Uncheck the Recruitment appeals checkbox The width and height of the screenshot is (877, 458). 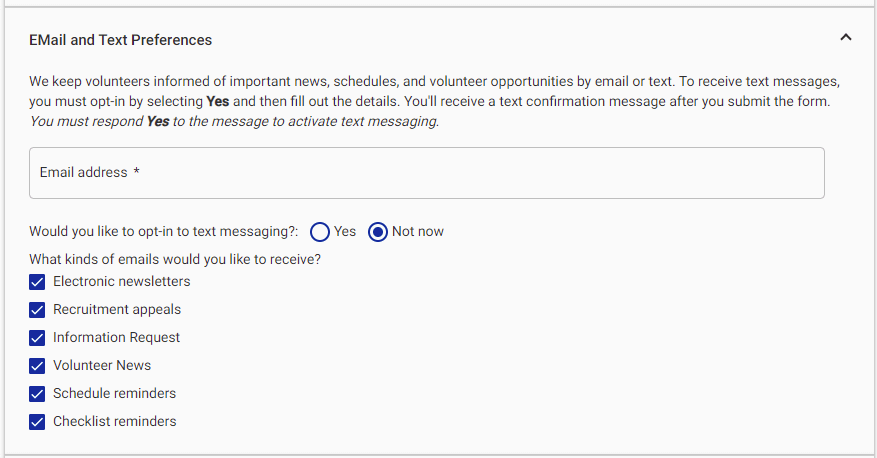[x=38, y=310]
